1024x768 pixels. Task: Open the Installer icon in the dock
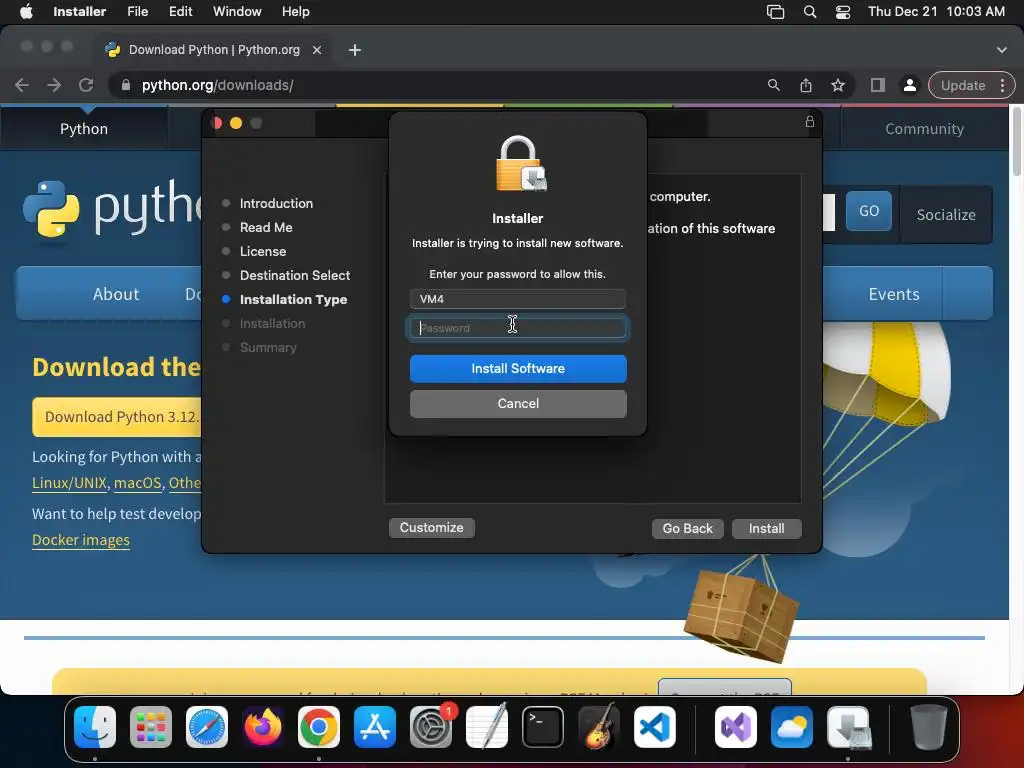pyautogui.click(x=848, y=727)
